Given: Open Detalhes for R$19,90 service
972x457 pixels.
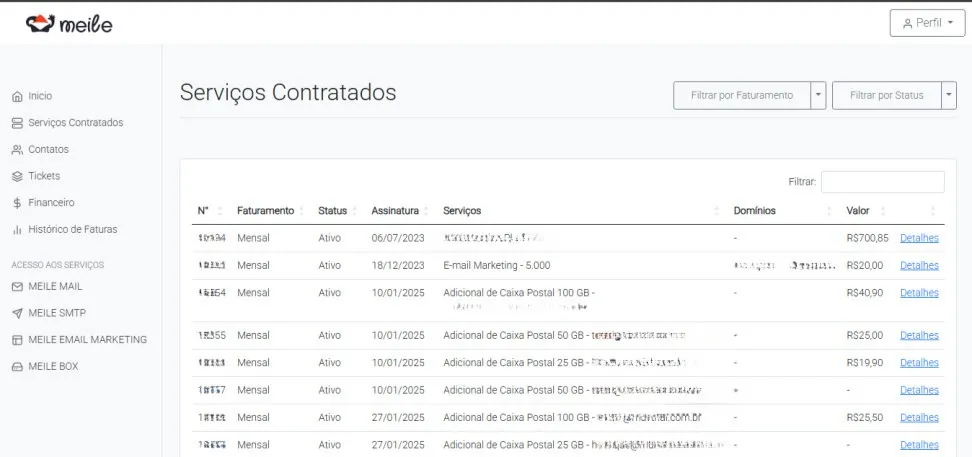Looking at the screenshot, I should click(919, 363).
